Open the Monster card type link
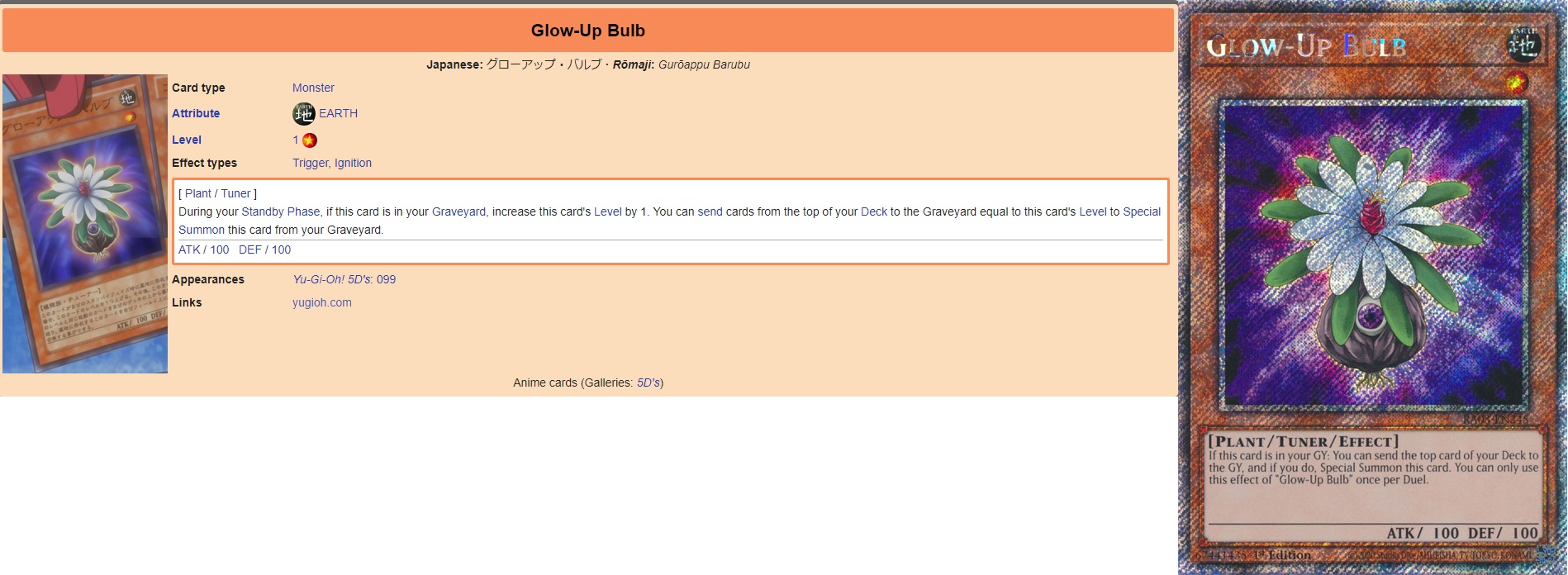Image resolution: width=1568 pixels, height=575 pixels. click(313, 88)
